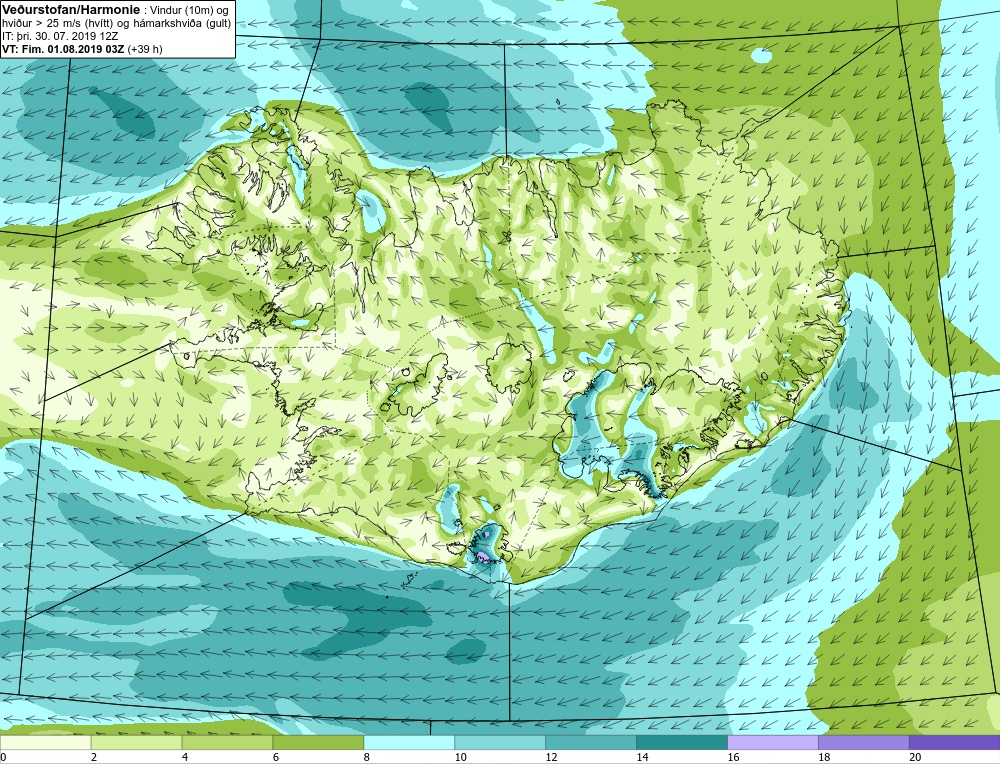Click the scale label "20"
1000x764 pixels.
click(x=915, y=757)
